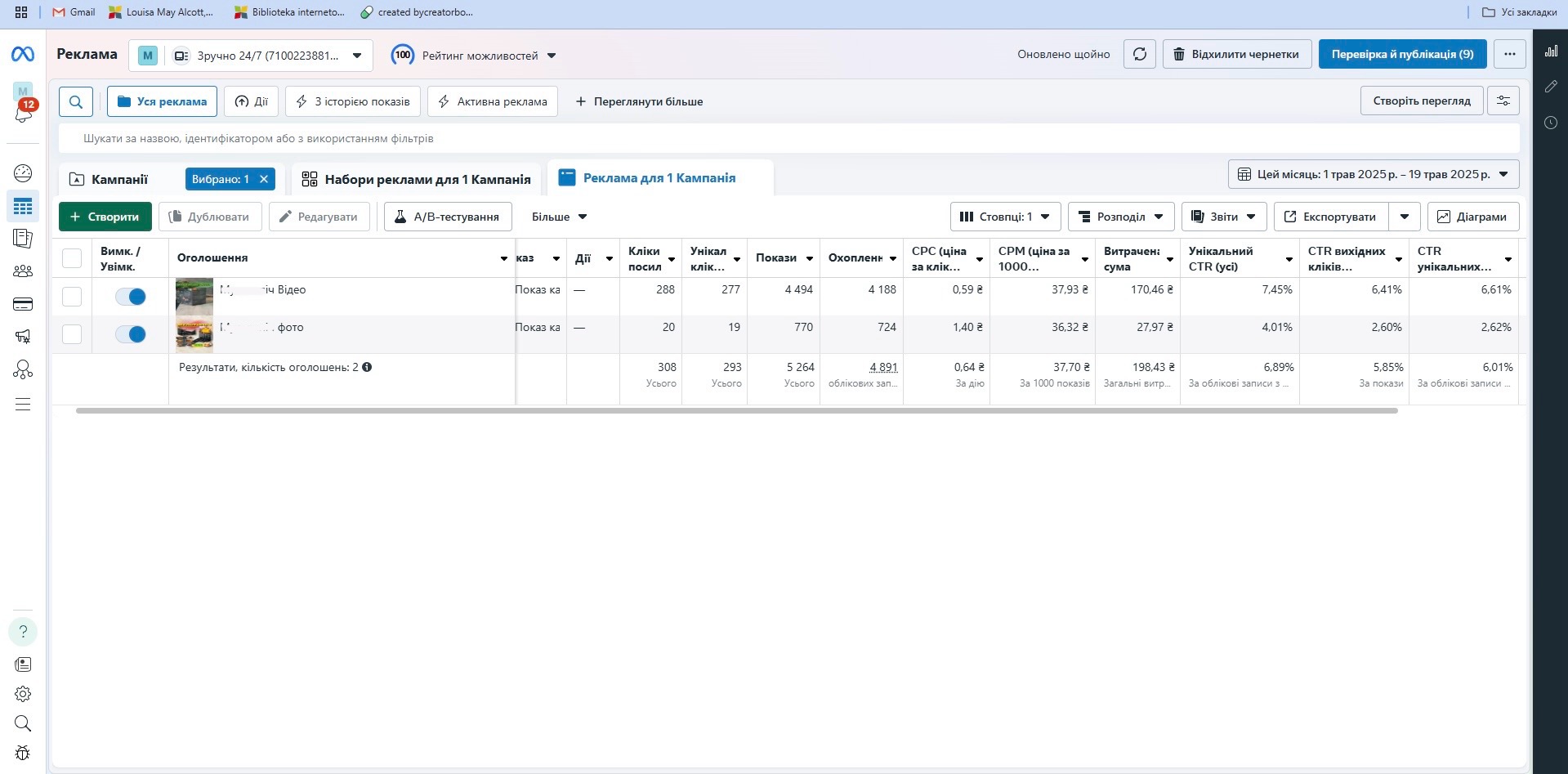Click the three-dots more options button
Screen dimensions: 1568x774
click(1509, 54)
